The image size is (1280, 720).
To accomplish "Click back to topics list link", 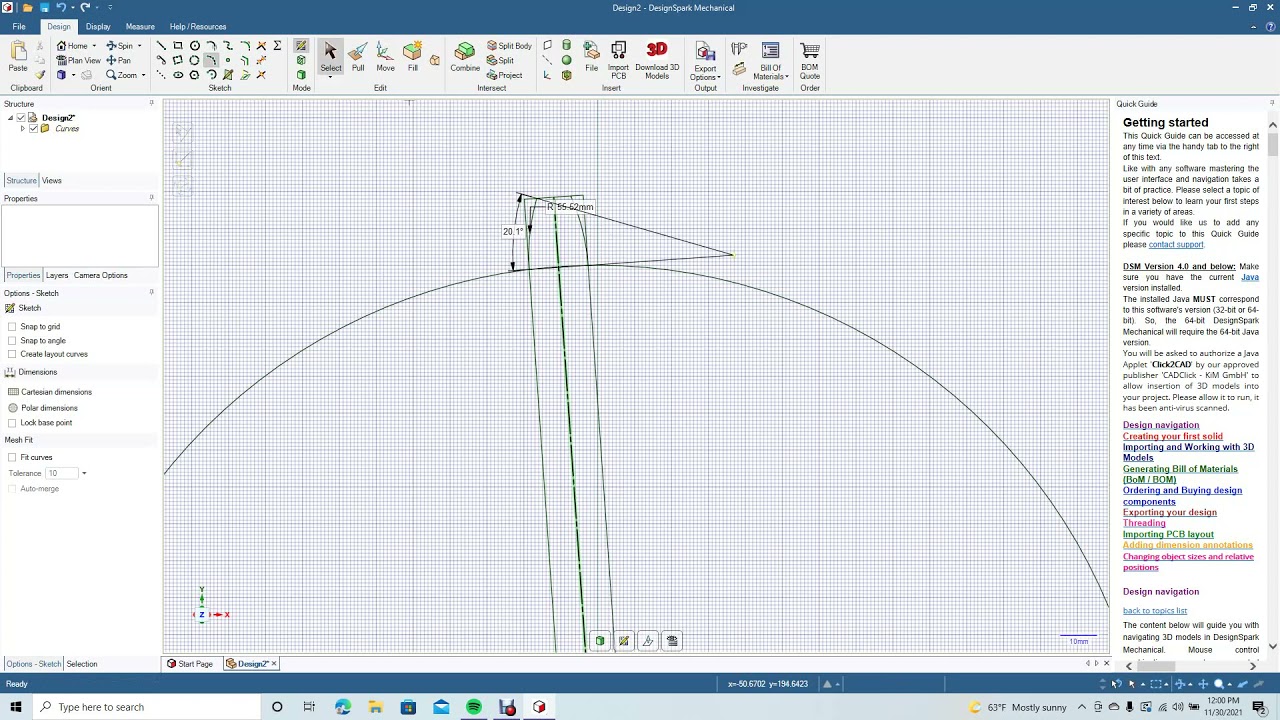I will pos(1155,611).
